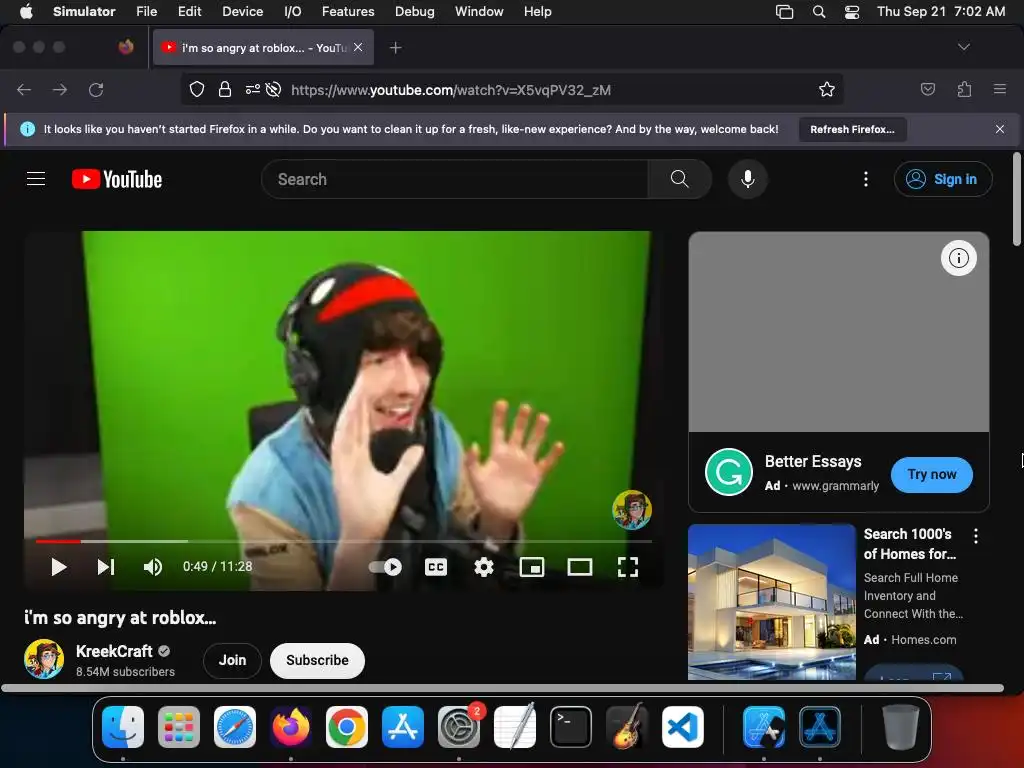Screen dimensions: 1024x768
Task: Skip to the next video
Action: (106, 567)
